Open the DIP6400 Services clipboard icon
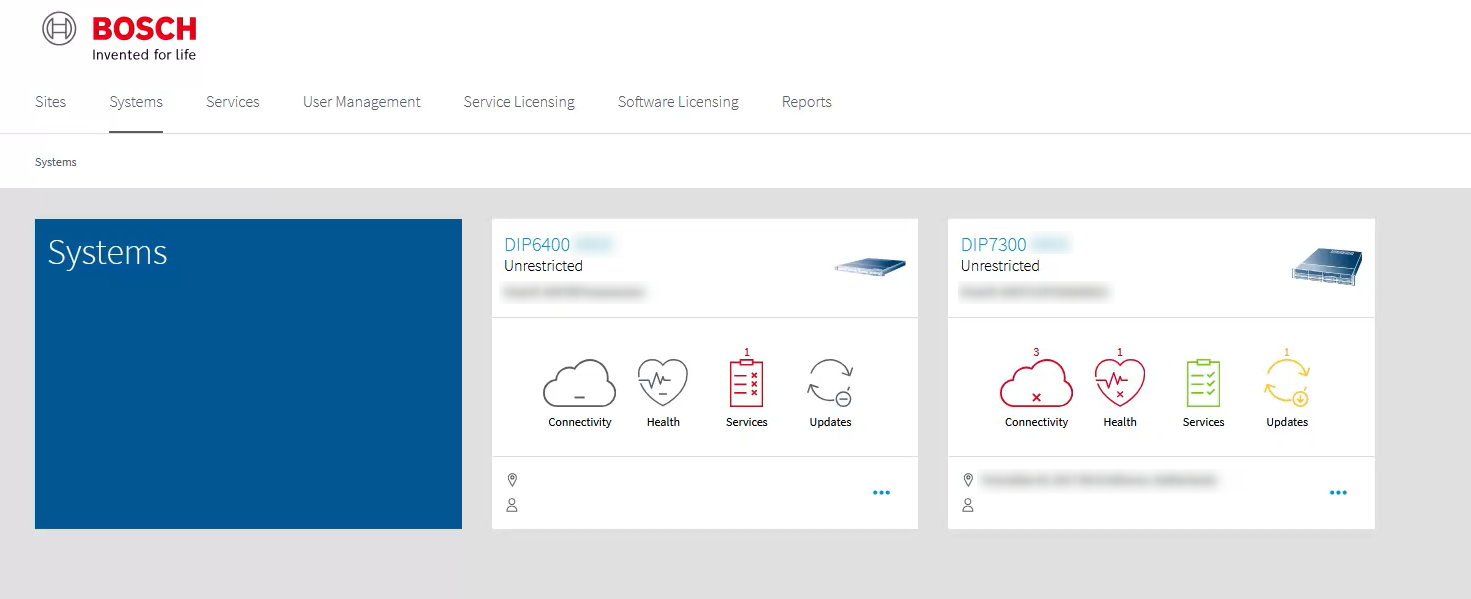1471x599 pixels. (x=746, y=383)
